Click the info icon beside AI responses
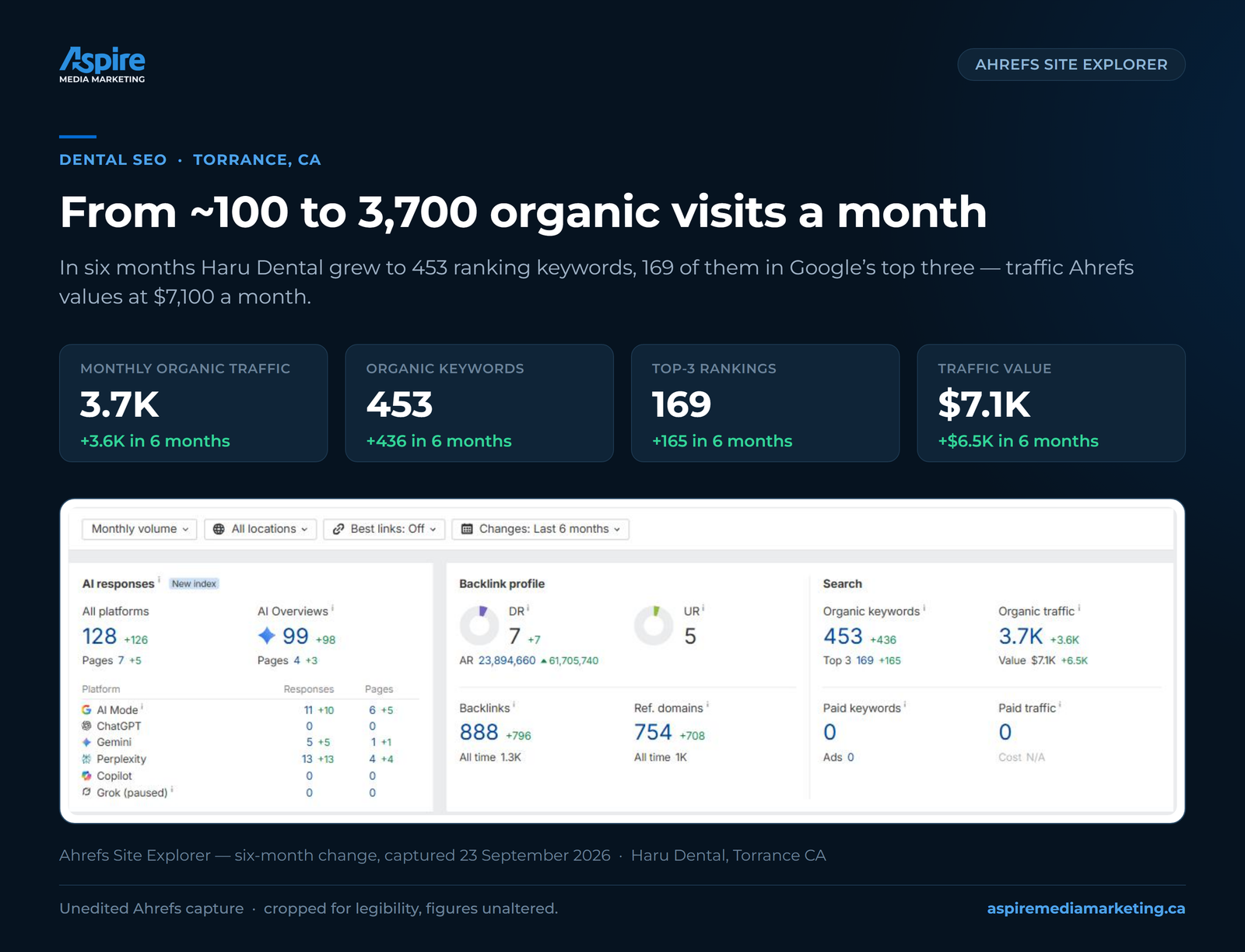1245x952 pixels. (x=160, y=580)
